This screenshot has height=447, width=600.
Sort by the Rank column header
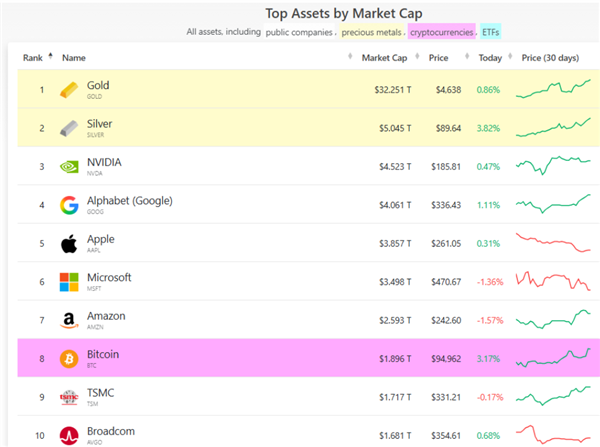click(x=34, y=58)
